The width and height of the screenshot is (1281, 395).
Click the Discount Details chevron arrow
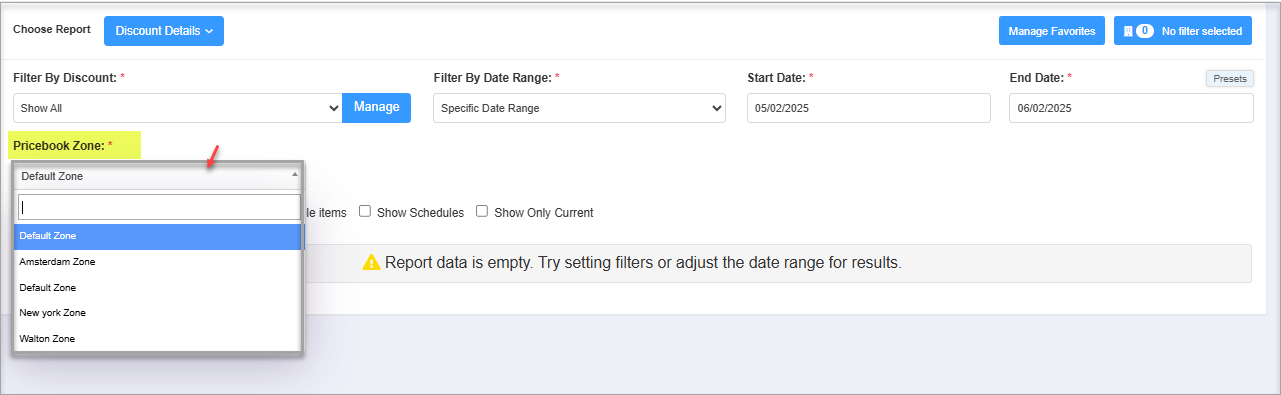point(209,31)
